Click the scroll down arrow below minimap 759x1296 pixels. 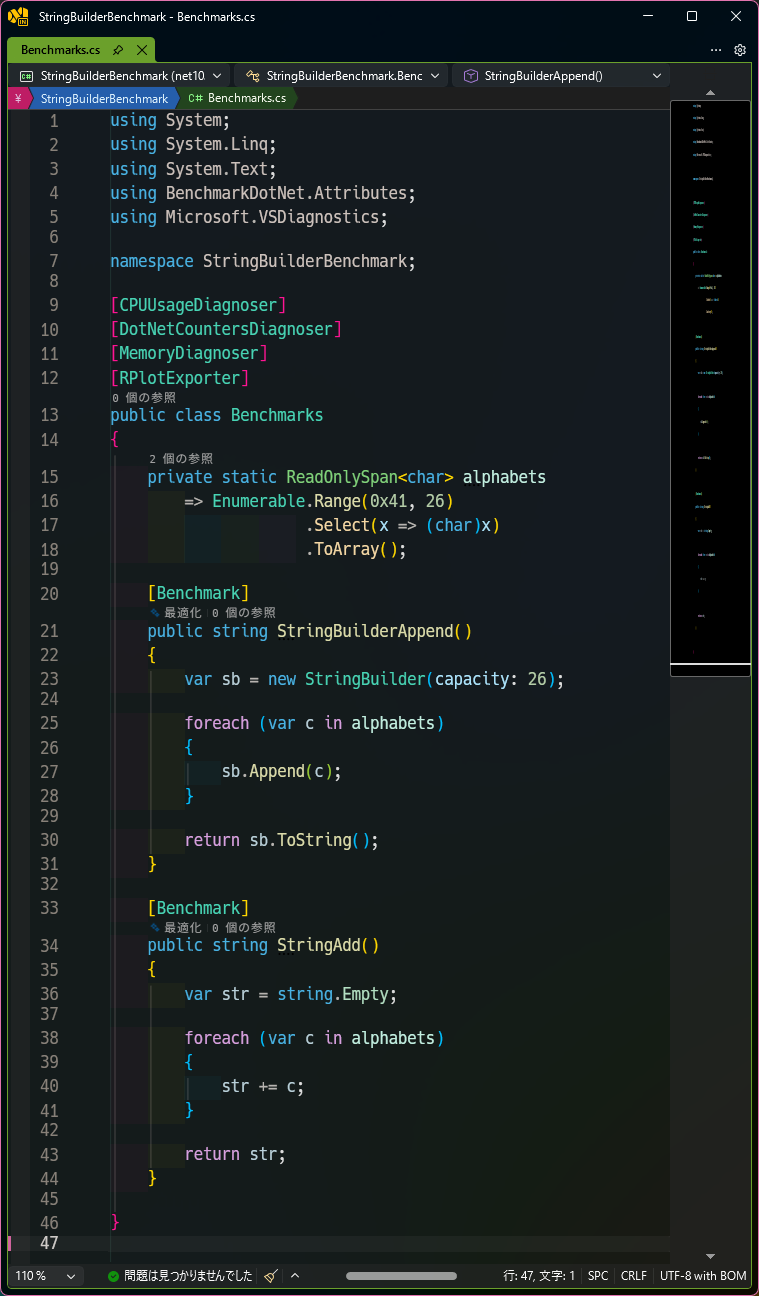[711, 1256]
